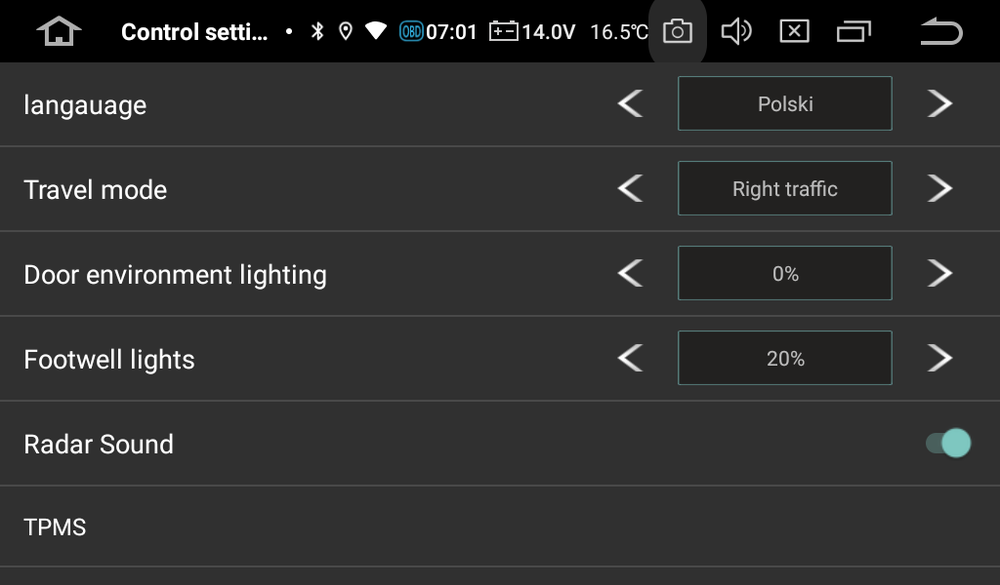Tap the left arrow beside langauage
The image size is (1000, 585).
pos(631,103)
